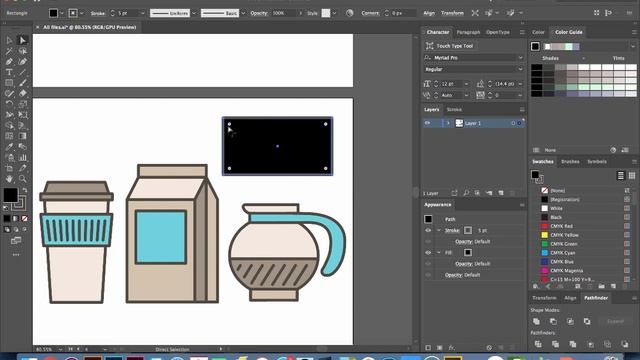This screenshot has height=360, width=640.
Task: Open the Recolor Artwork icon in toolbar
Action: tap(349, 13)
